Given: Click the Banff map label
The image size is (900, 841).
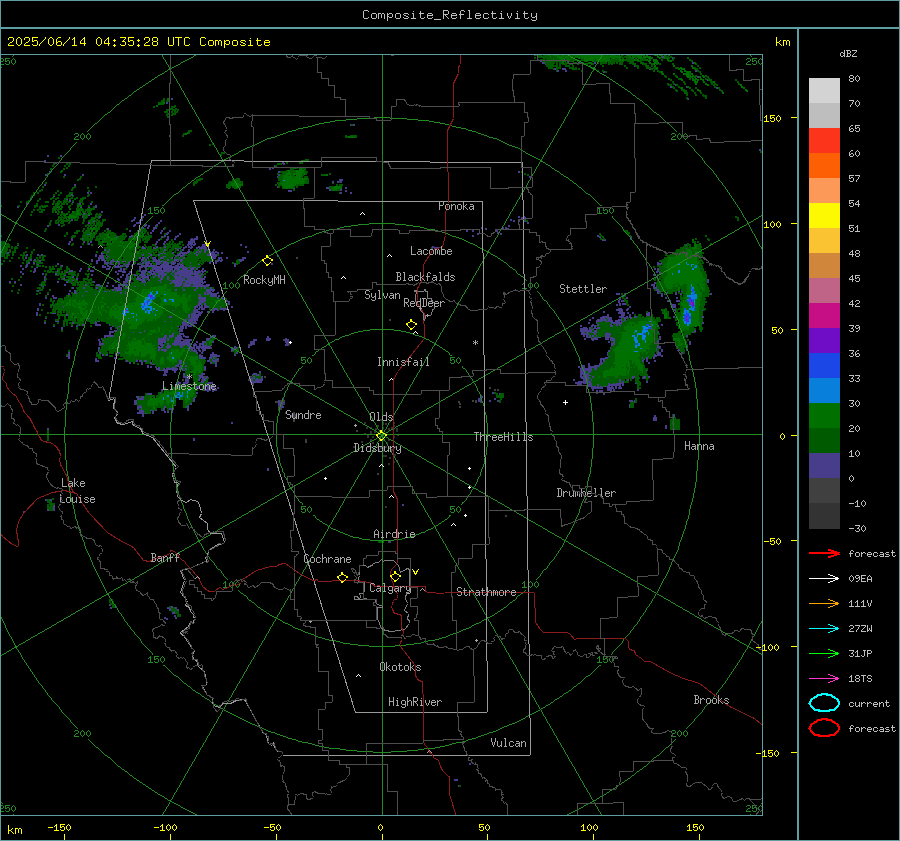Looking at the screenshot, I should click(x=165, y=558).
